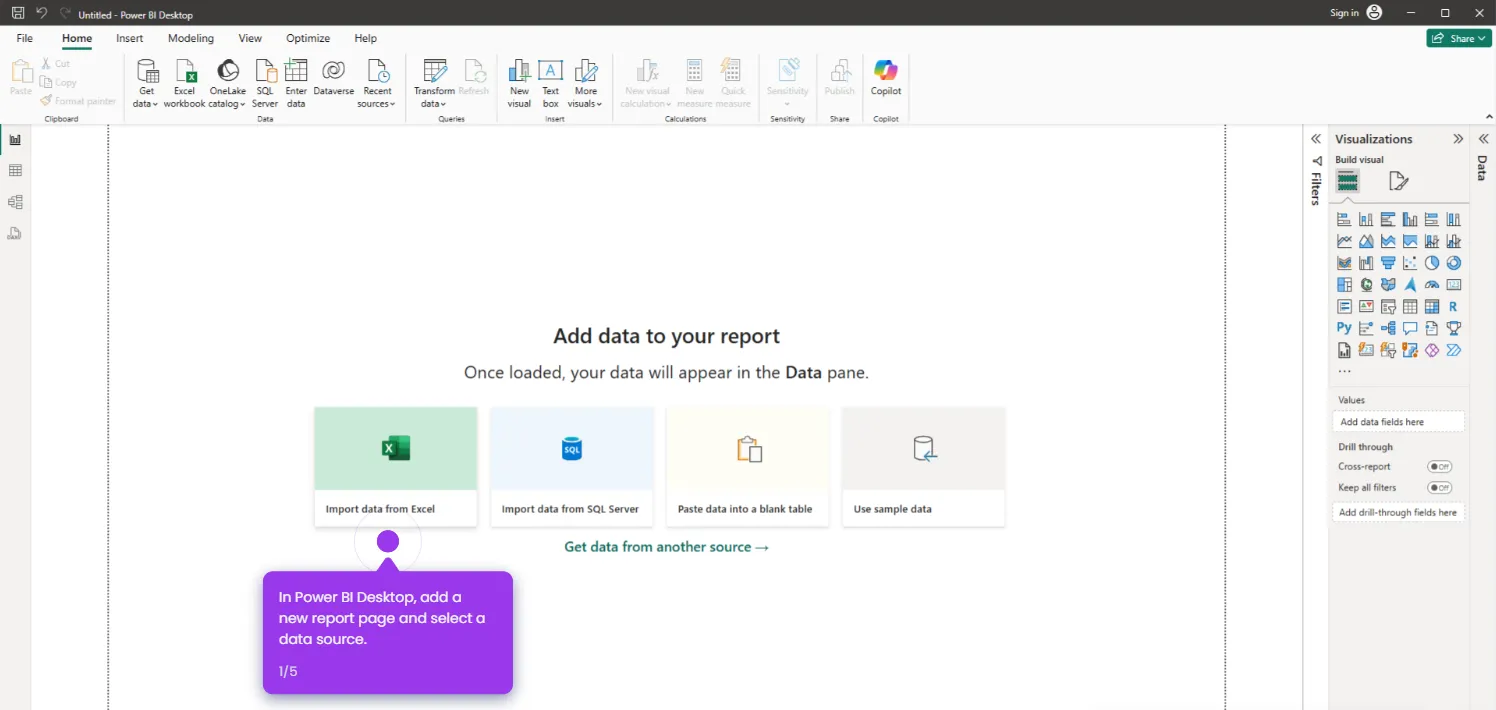Pick the Scatter chart visual

pos(1410,263)
